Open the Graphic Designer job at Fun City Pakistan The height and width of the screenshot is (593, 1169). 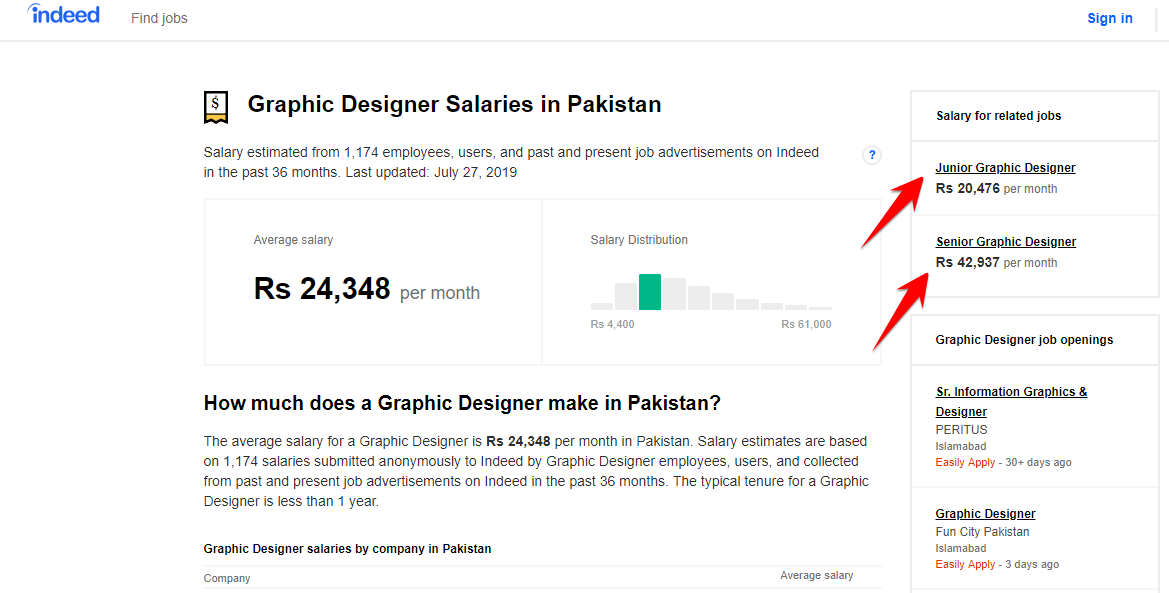[985, 514]
